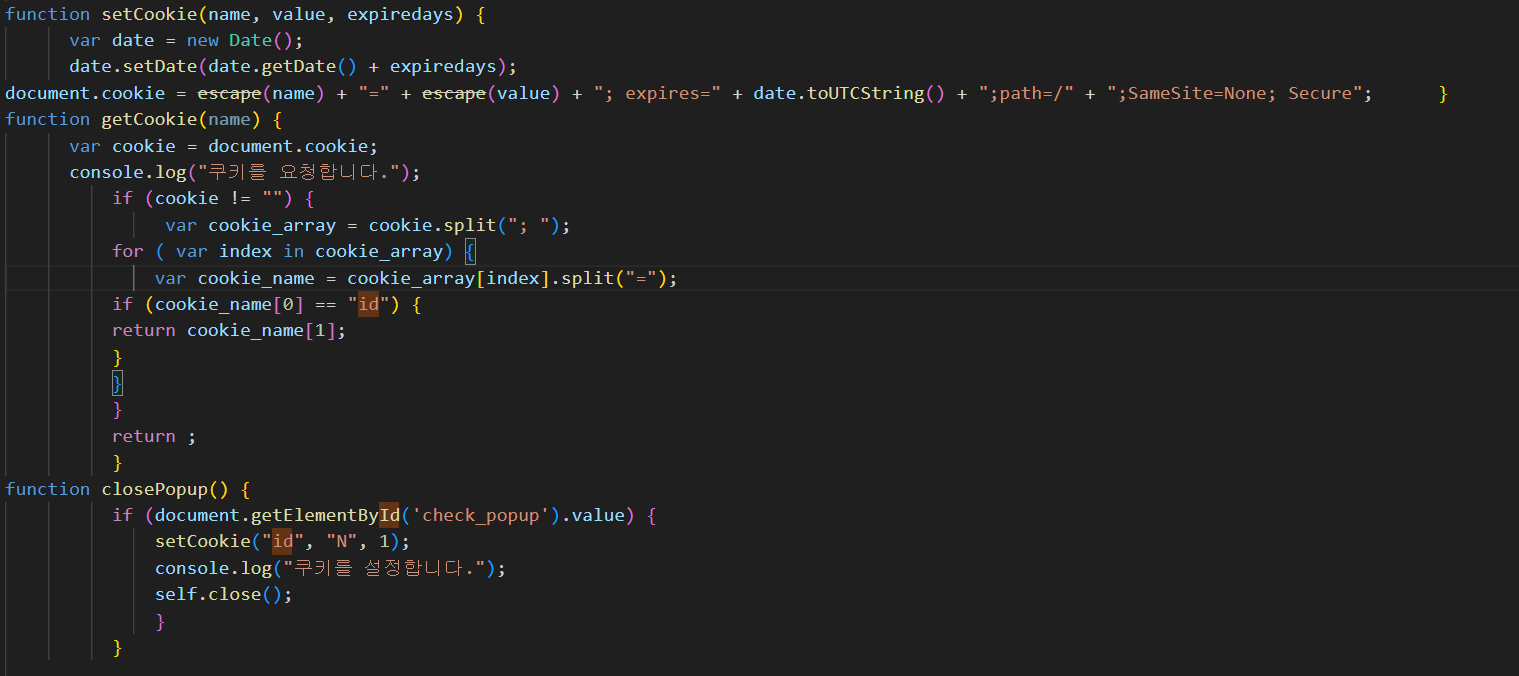The width and height of the screenshot is (1519, 676).
Task: Click the "쿠키를 요청합니다." log string
Action: [299, 172]
